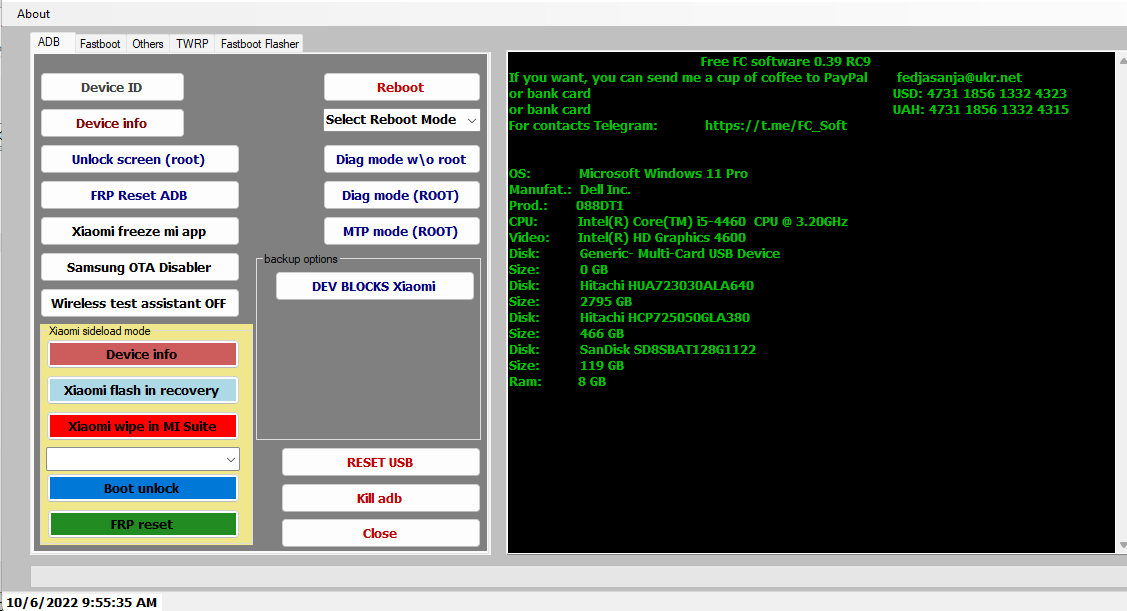This screenshot has height=611, width=1127.
Task: Turn off the Wireless test assistant
Action: pos(139,302)
